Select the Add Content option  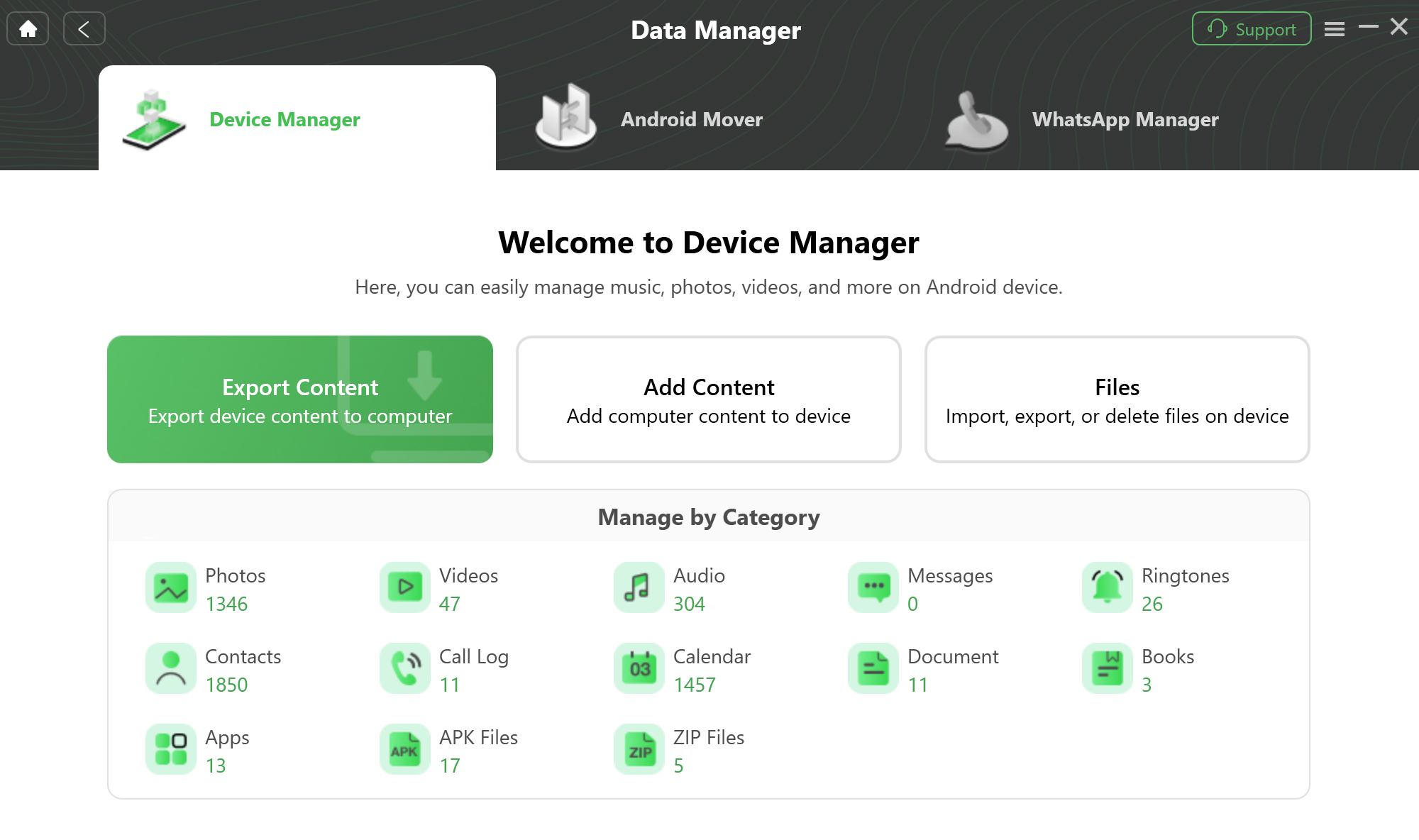(709, 399)
